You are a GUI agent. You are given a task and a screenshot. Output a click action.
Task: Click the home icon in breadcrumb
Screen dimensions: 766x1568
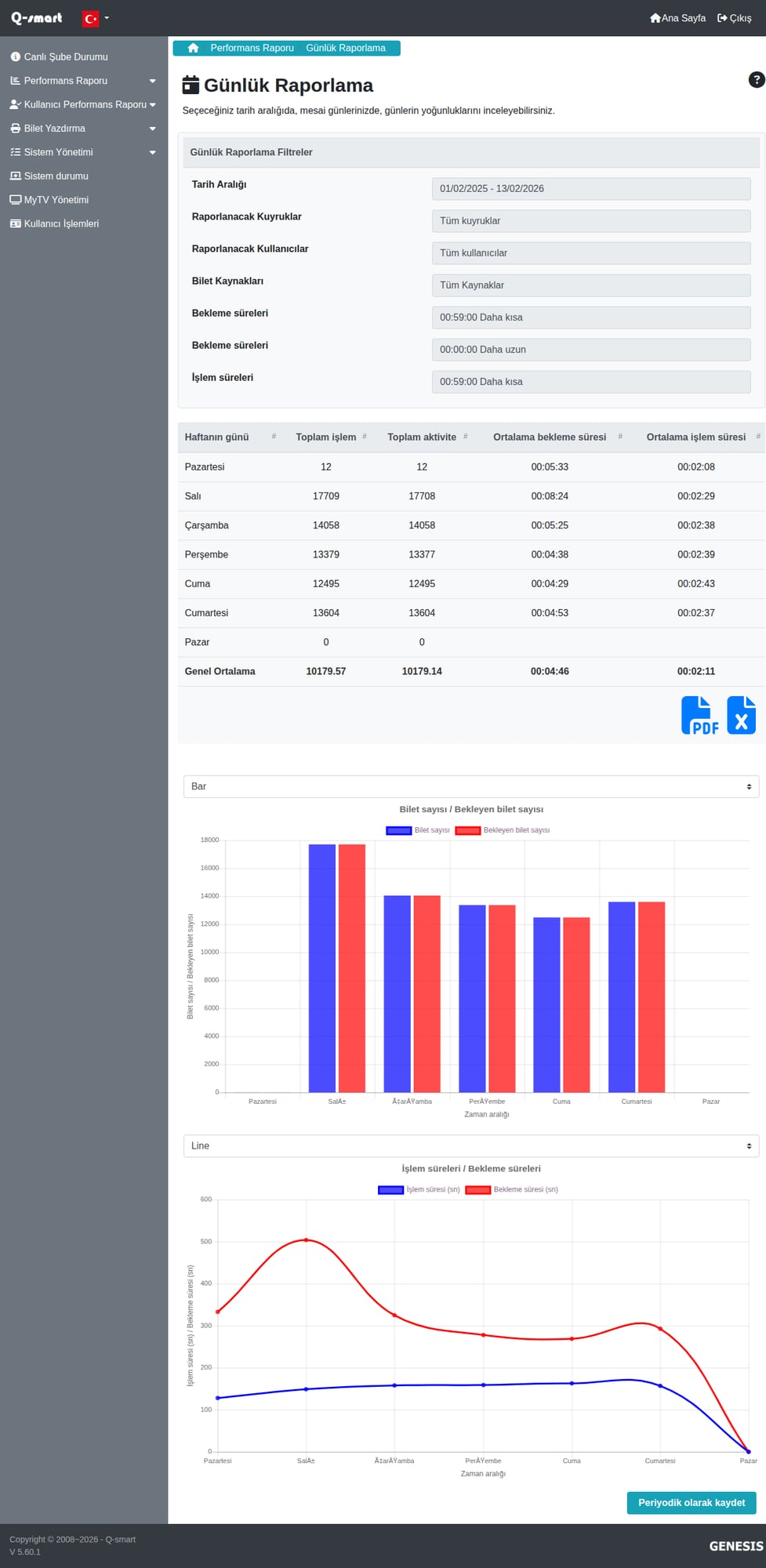(x=193, y=49)
